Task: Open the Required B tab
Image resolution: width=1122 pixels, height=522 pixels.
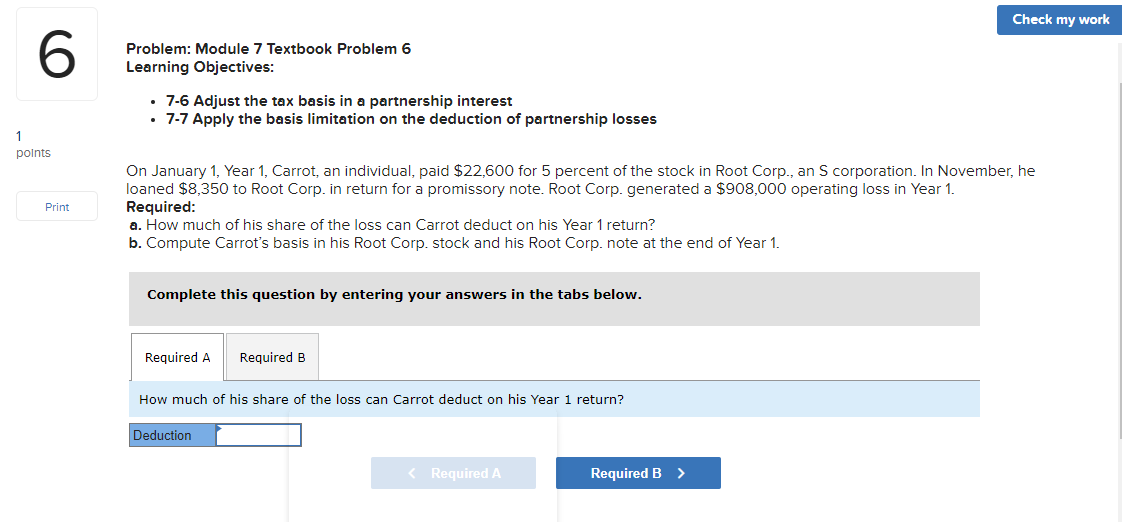Action: pos(272,357)
